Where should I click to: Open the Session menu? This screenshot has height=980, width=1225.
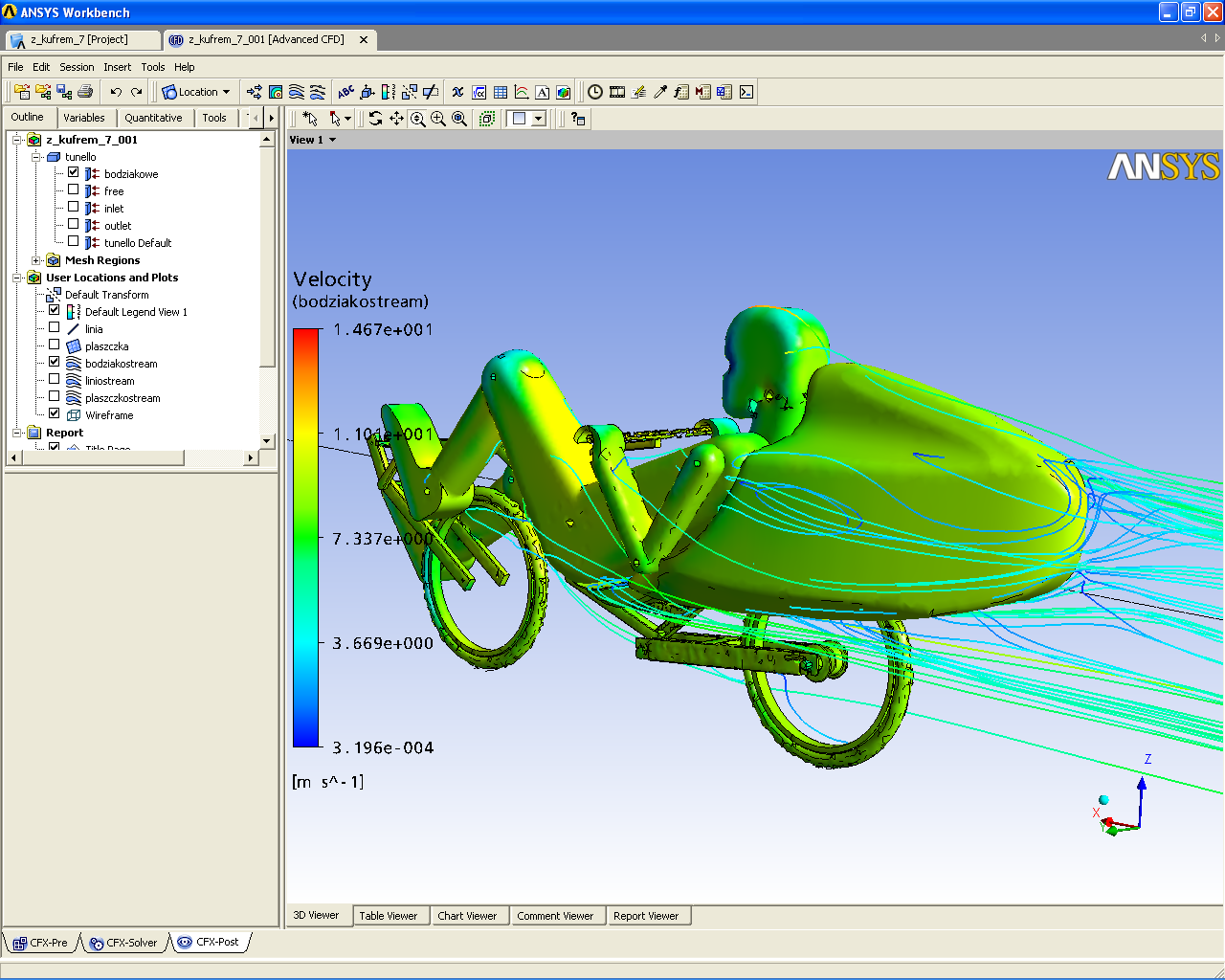point(77,67)
